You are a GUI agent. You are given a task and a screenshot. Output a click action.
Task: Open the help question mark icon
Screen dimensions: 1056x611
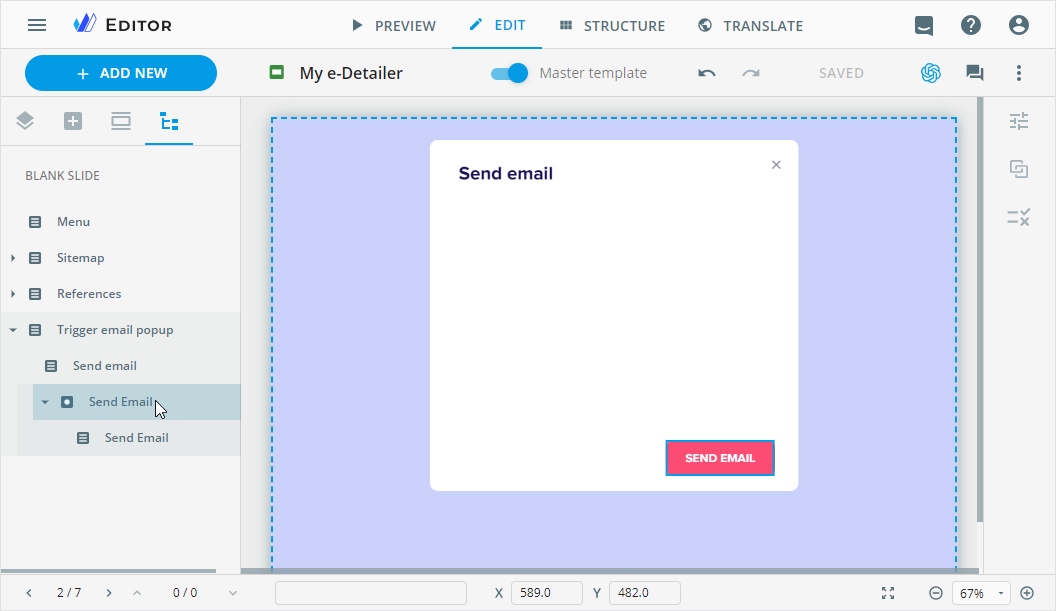pyautogui.click(x=971, y=25)
